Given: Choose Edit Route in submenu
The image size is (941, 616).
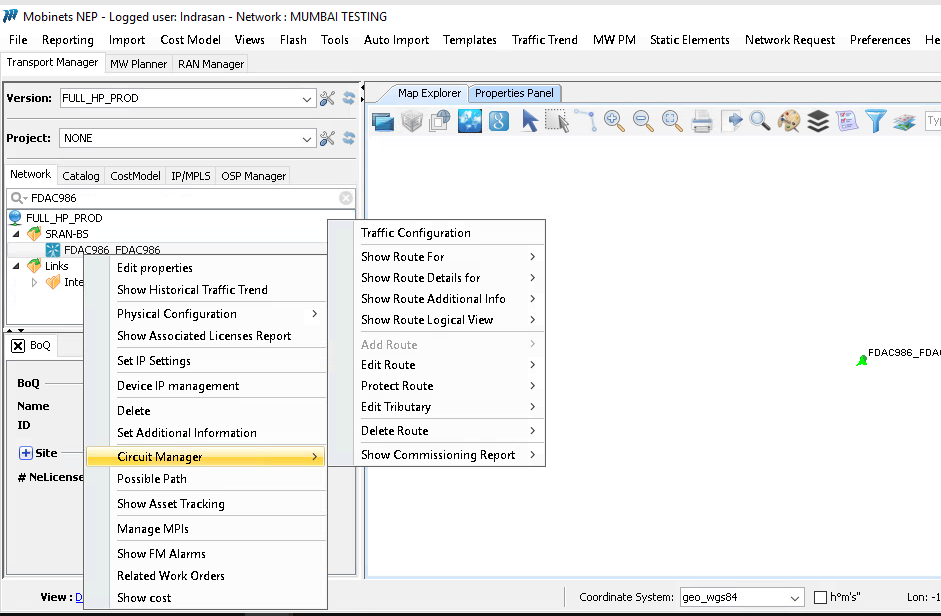Looking at the screenshot, I should (x=388, y=365).
